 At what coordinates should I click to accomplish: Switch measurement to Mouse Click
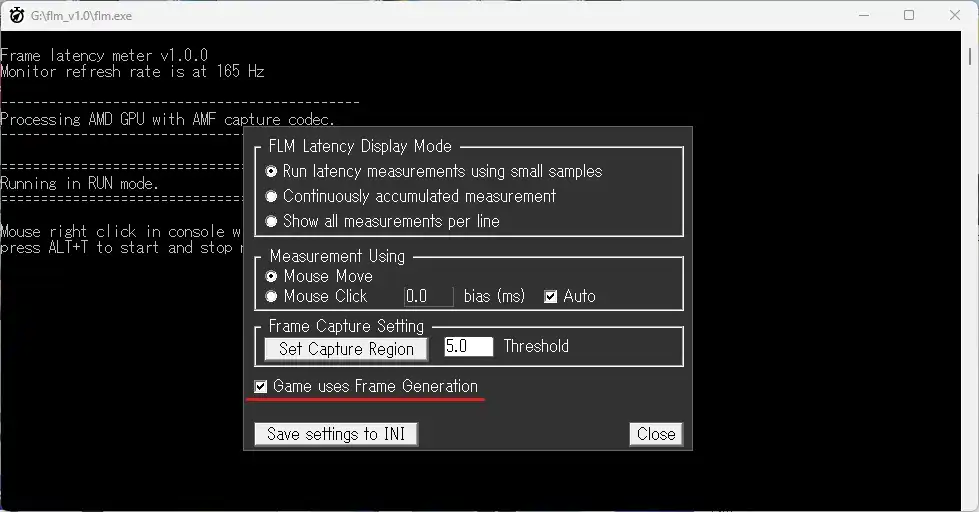(x=271, y=297)
